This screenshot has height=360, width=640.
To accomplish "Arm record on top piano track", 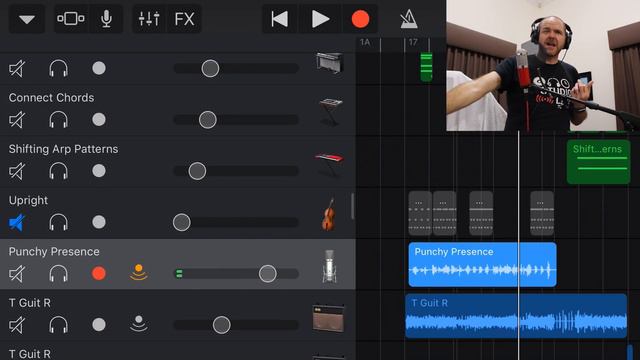I will 99,68.
